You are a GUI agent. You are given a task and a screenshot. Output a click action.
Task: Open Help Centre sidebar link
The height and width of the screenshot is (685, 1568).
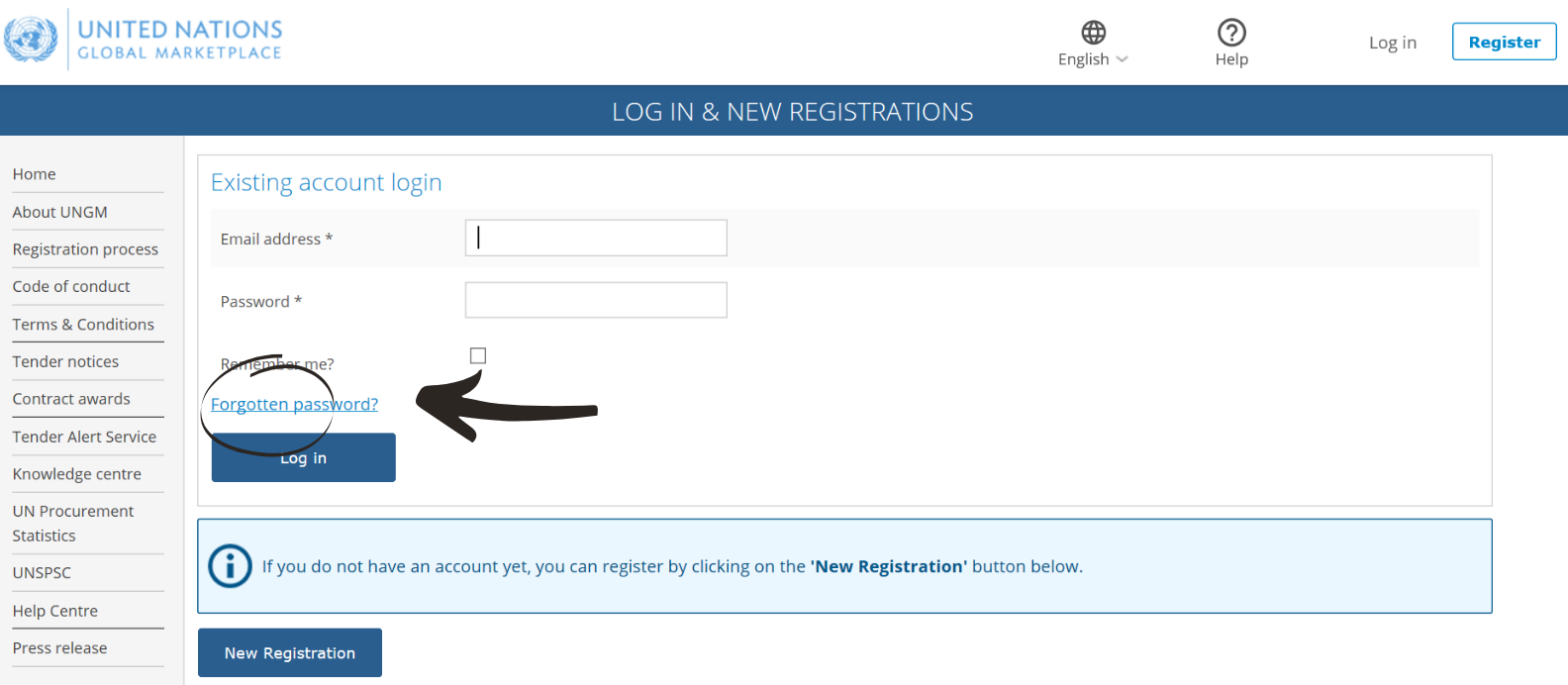tap(55, 611)
